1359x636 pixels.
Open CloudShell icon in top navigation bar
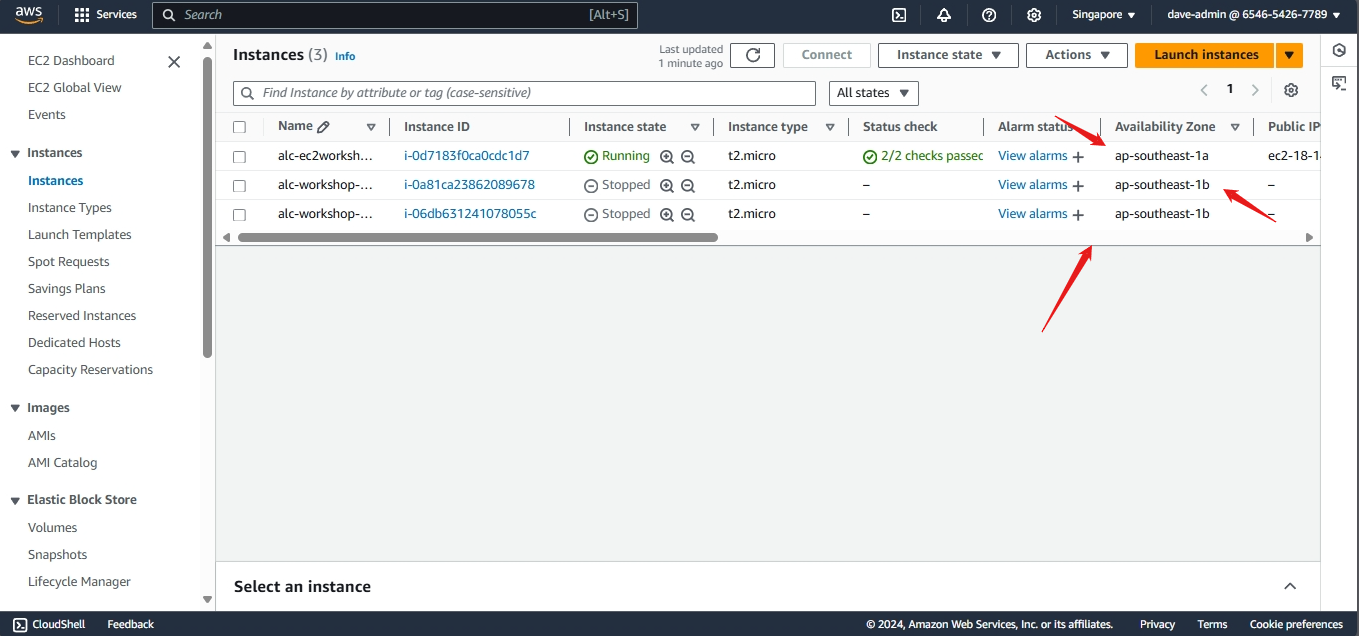(x=899, y=15)
